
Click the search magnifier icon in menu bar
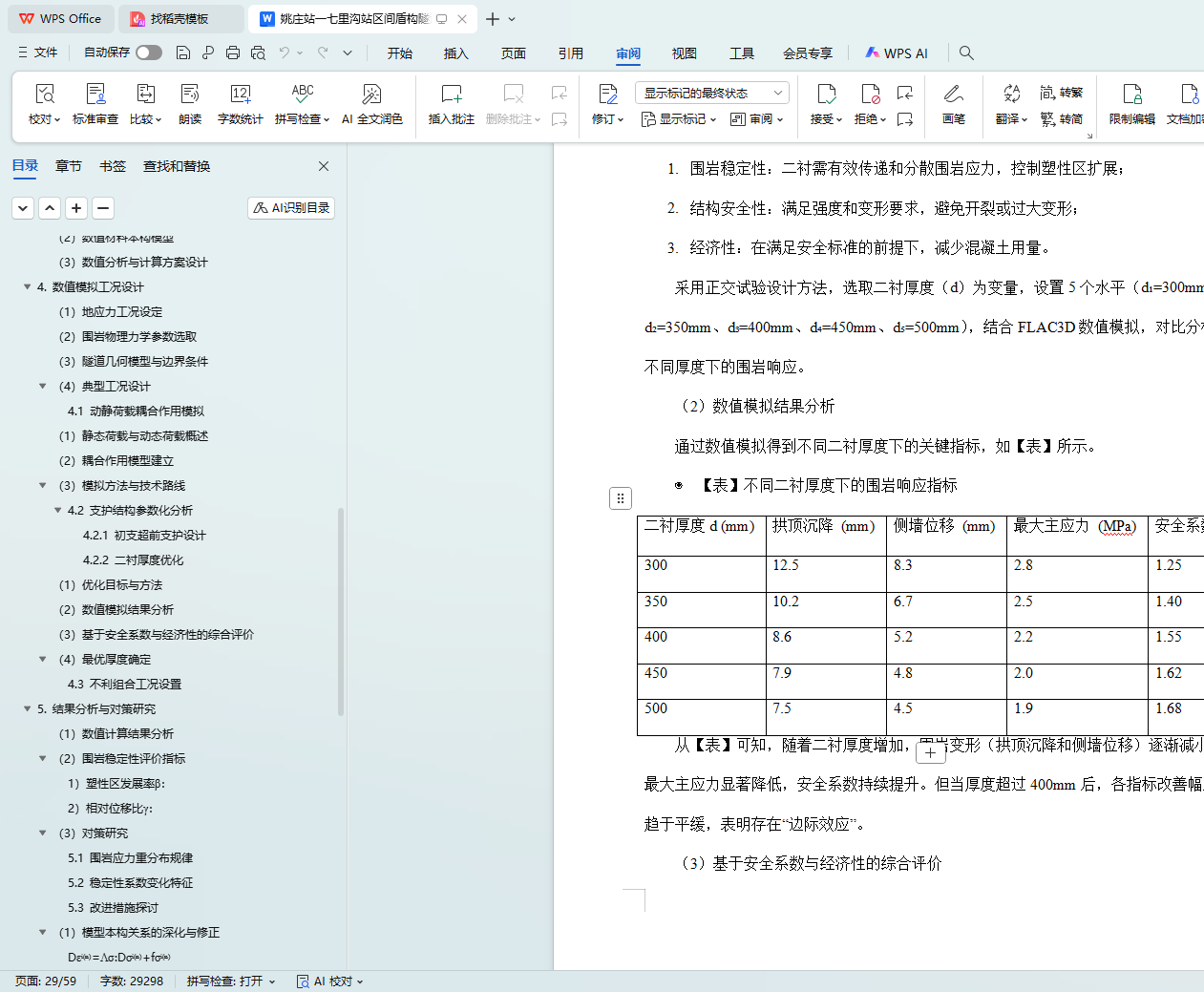[x=966, y=53]
